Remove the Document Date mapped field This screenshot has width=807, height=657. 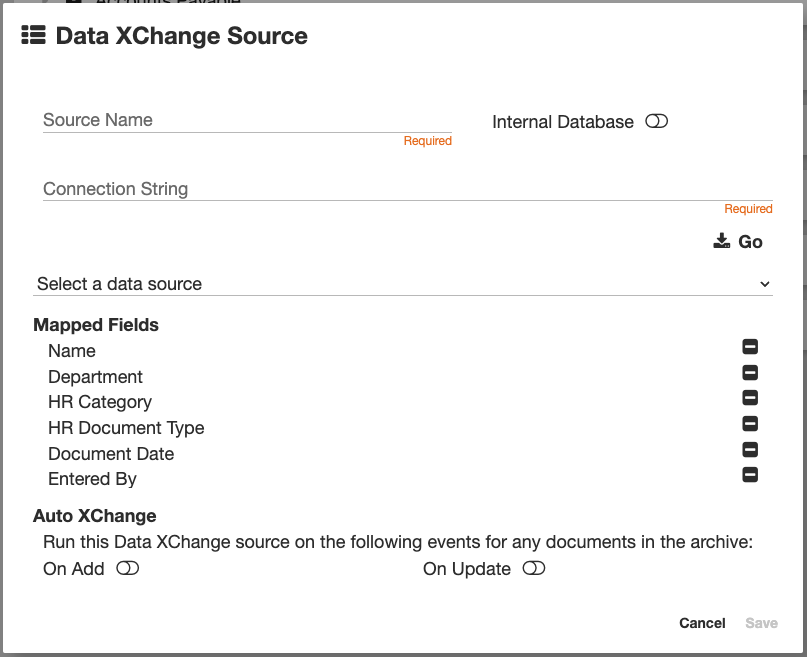point(750,450)
